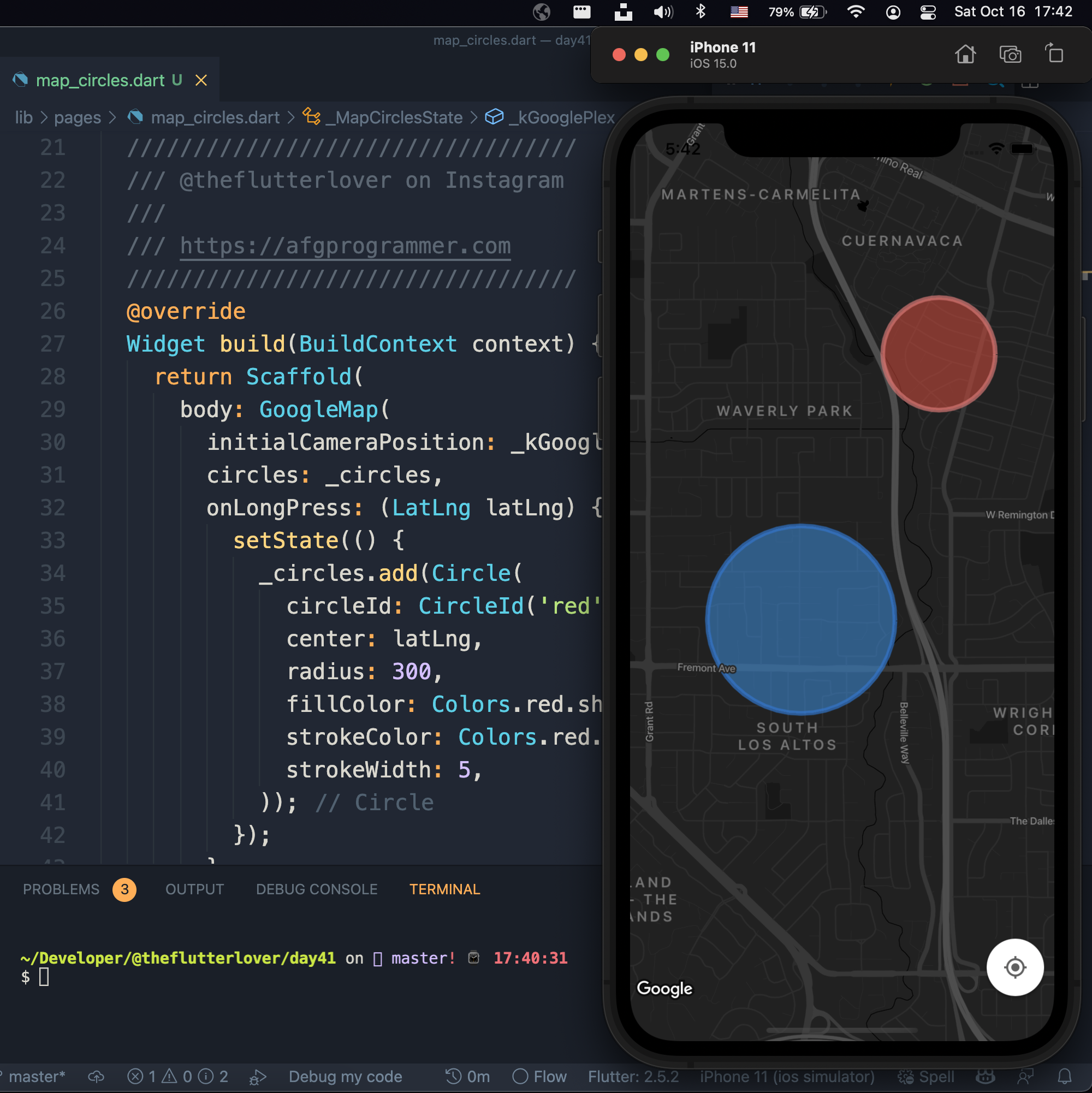Tap the map my-location button

click(x=1014, y=967)
